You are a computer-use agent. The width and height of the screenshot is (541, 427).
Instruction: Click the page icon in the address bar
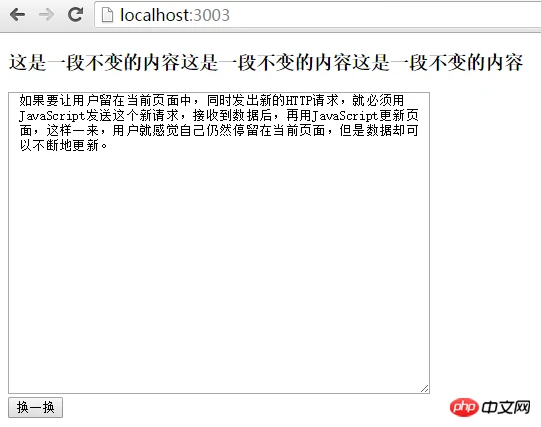[x=107, y=15]
